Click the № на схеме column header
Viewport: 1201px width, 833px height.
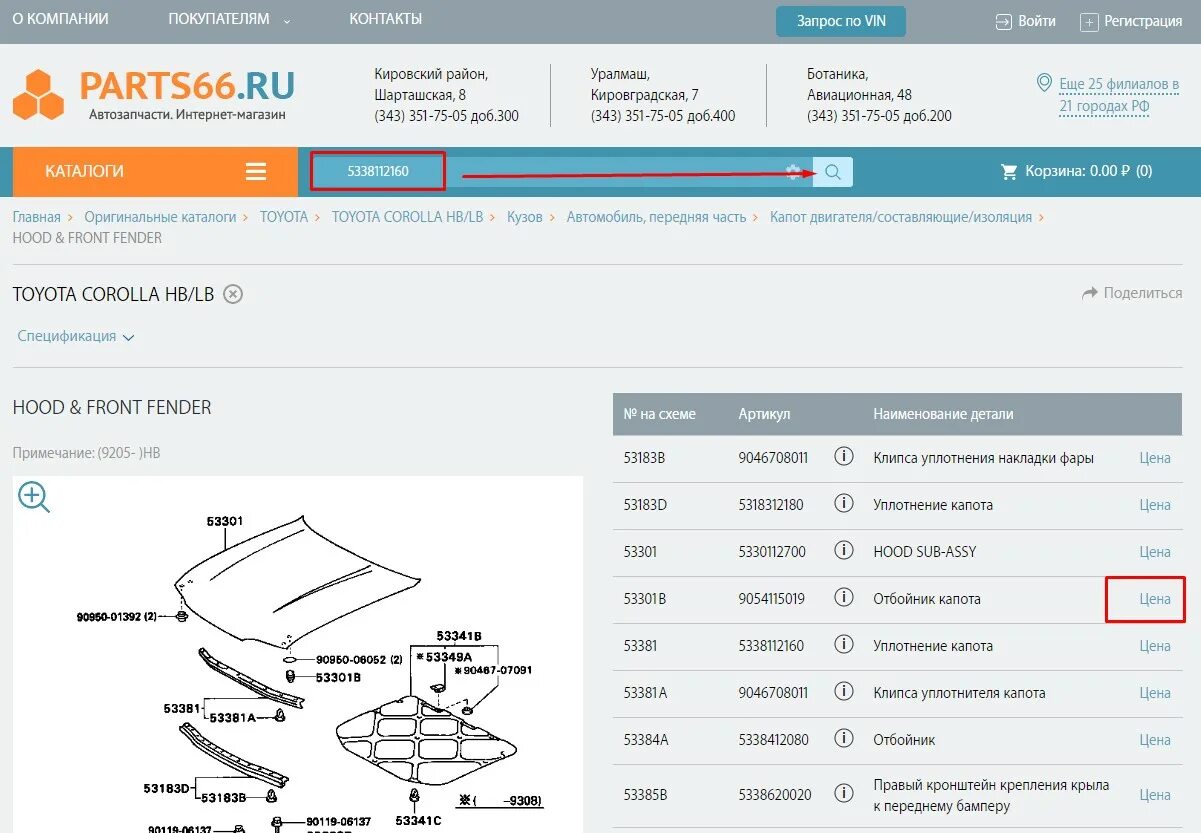coord(659,414)
